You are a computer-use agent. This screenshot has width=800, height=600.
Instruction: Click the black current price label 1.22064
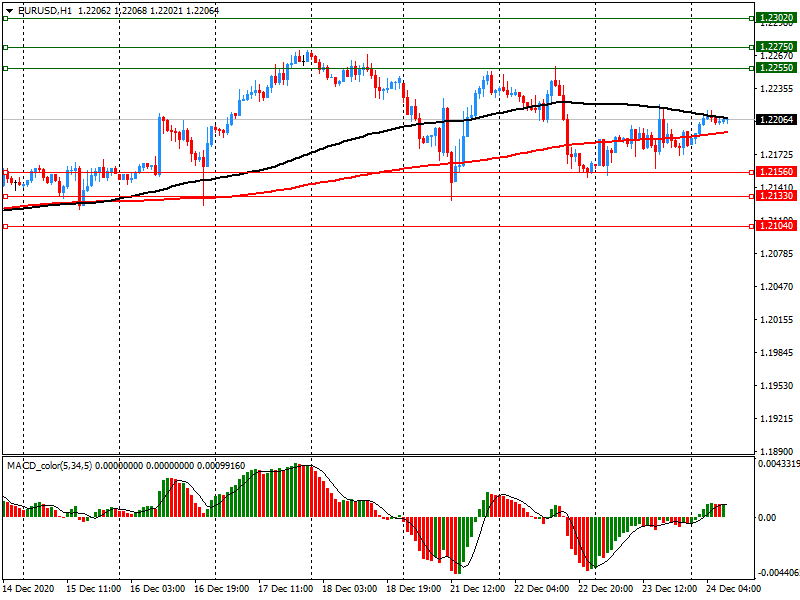pos(776,119)
